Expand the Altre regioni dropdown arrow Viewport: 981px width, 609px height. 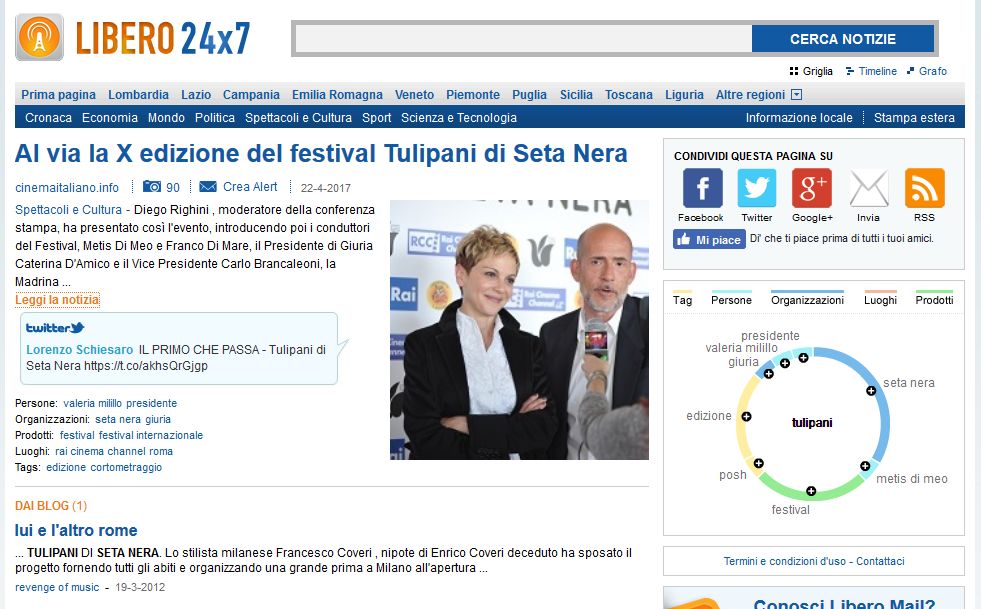[796, 95]
